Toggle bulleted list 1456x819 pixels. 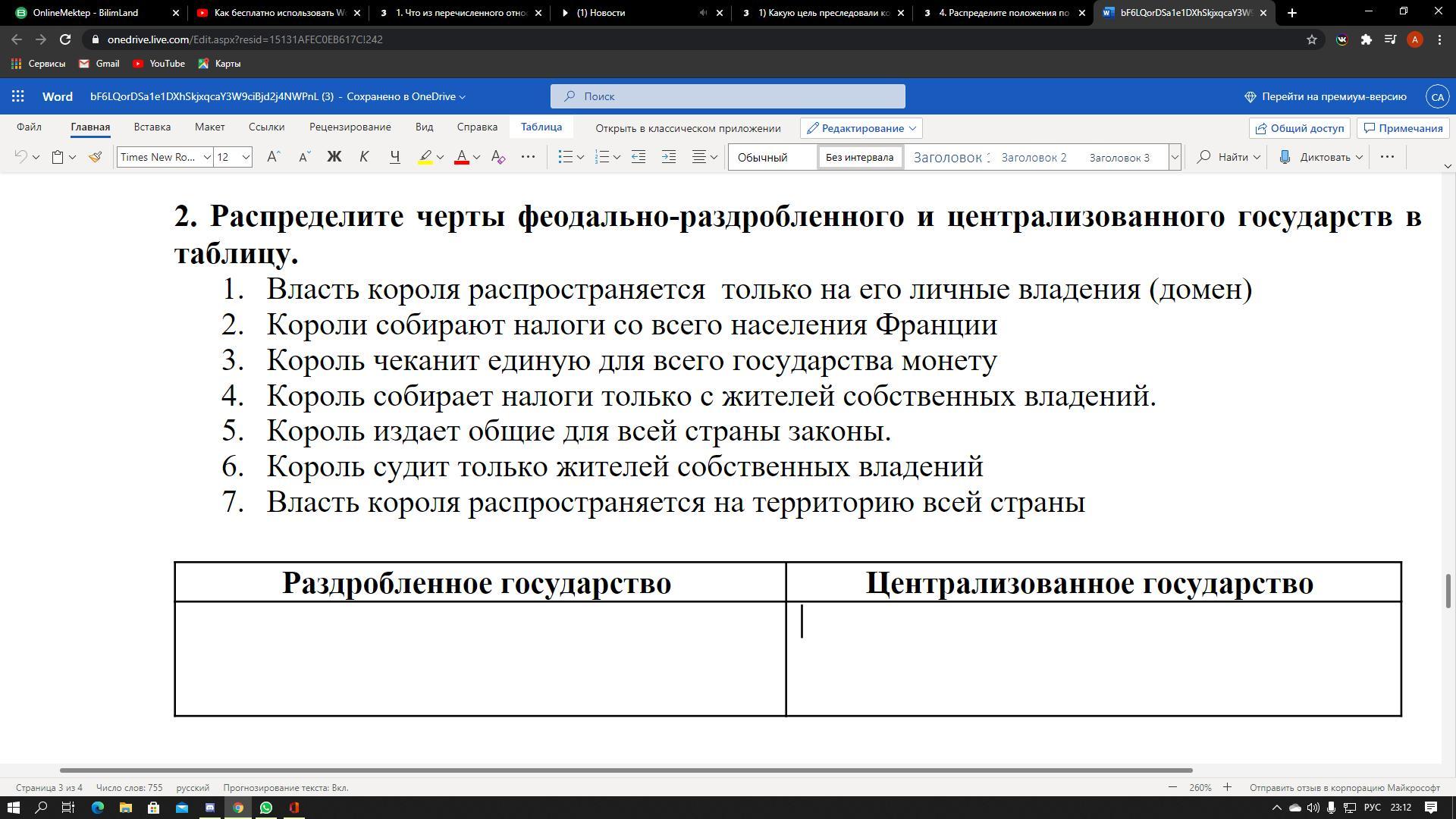pyautogui.click(x=565, y=157)
